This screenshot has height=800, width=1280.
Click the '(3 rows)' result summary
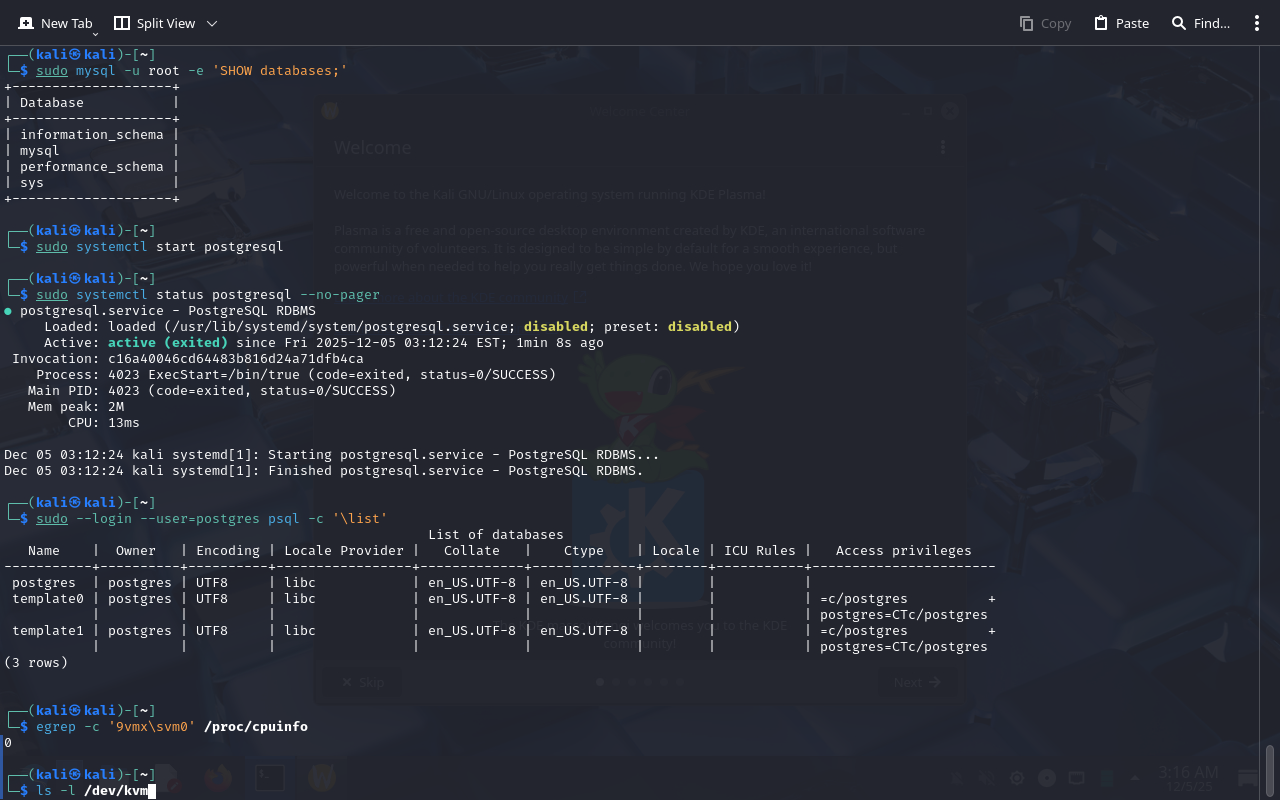pyautogui.click(x=36, y=663)
